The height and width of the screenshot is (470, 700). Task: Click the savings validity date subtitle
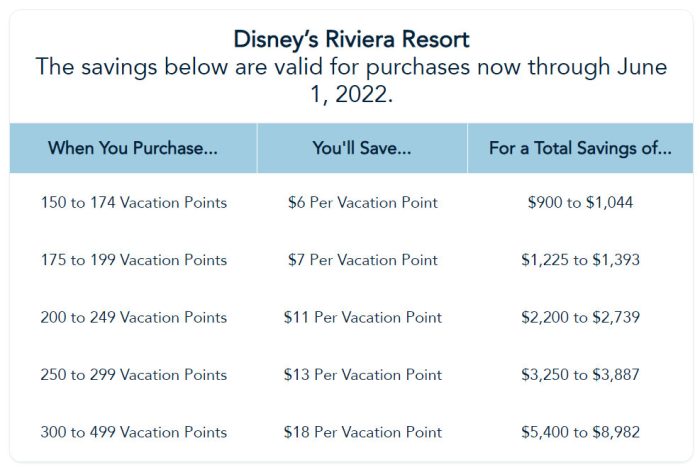tap(351, 82)
